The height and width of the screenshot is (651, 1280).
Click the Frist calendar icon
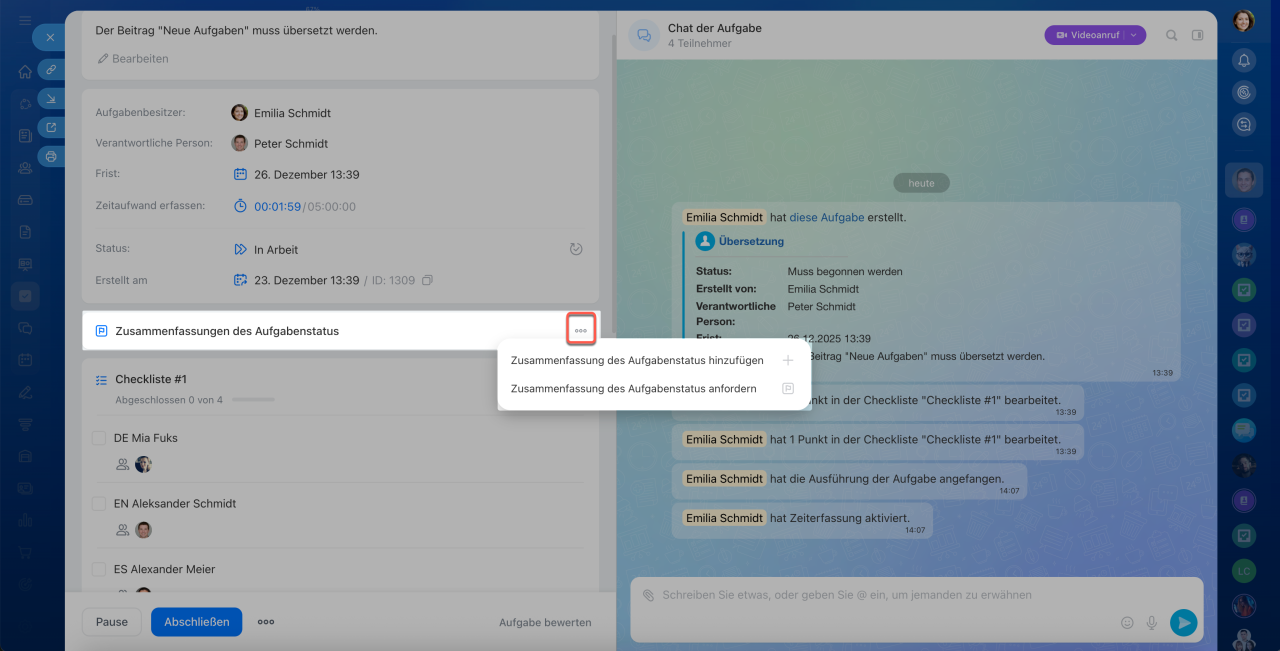pyautogui.click(x=240, y=174)
